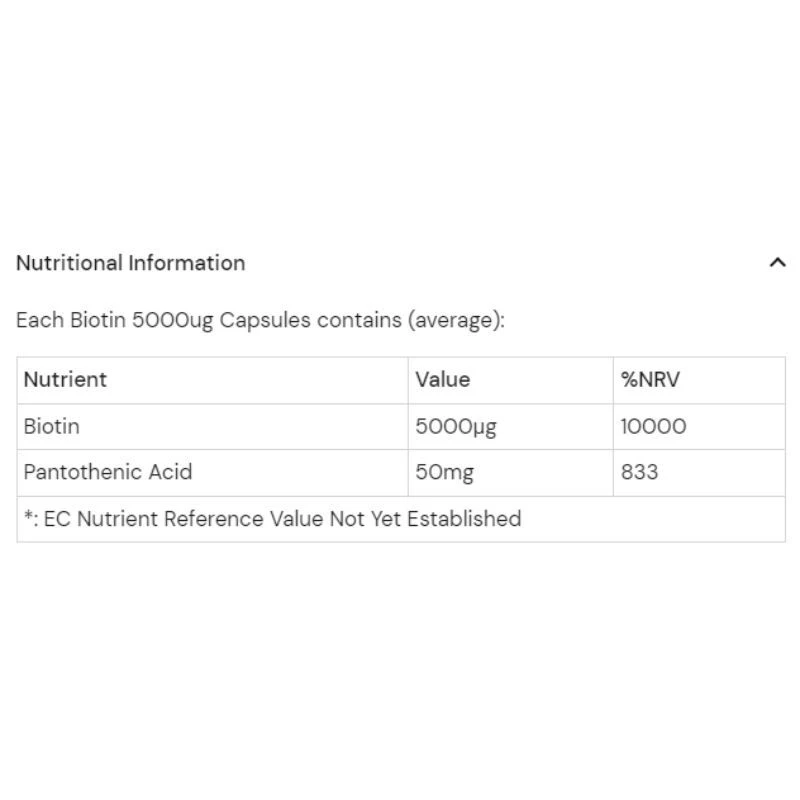
Task: Click the word "contains" in the description
Action: coord(359,321)
